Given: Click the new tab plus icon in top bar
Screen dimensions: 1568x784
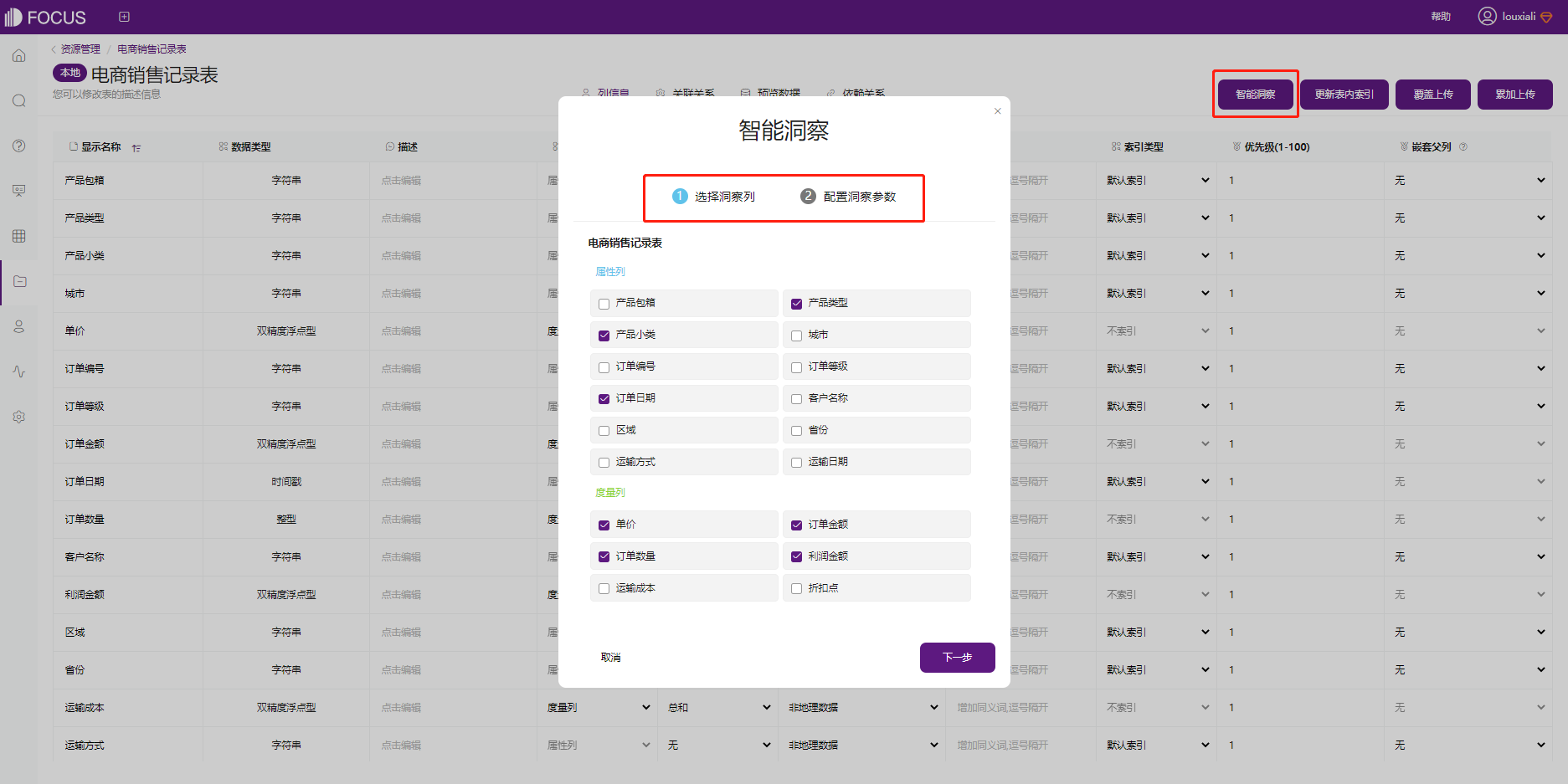Looking at the screenshot, I should (124, 16).
